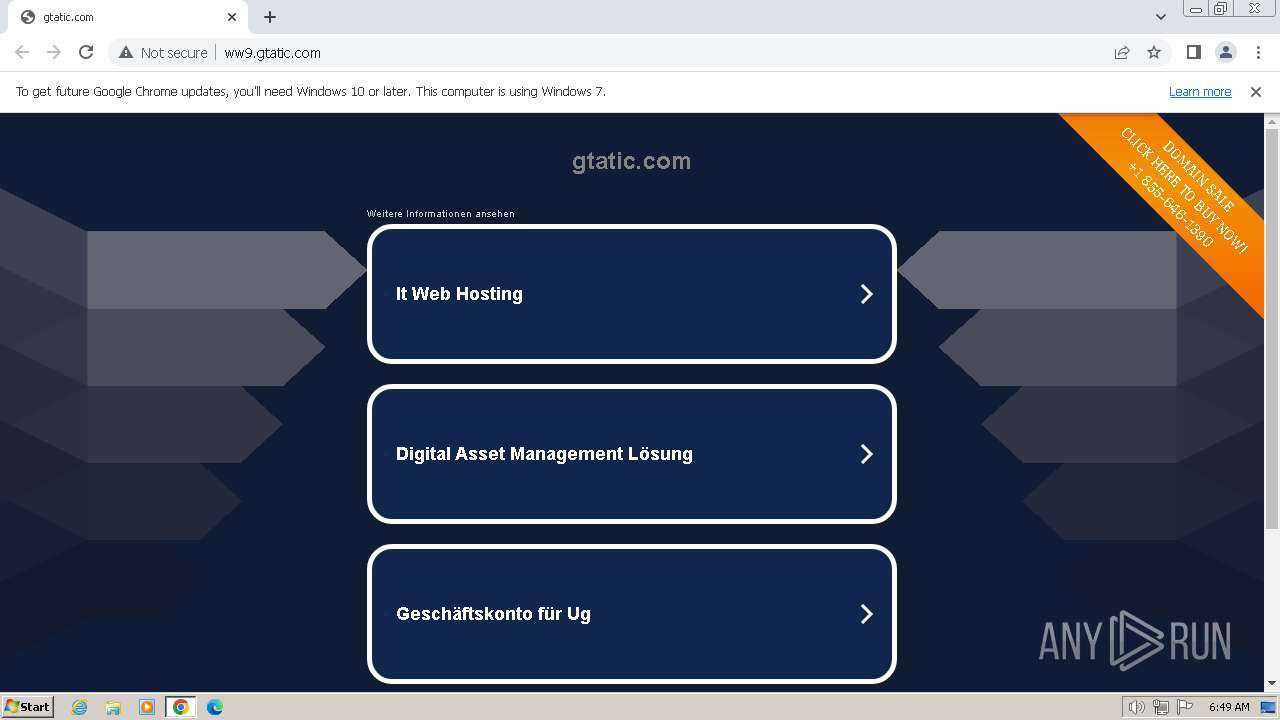Open a new tab with plus button
Image resolution: width=1280 pixels, height=720 pixels.
[x=270, y=17]
